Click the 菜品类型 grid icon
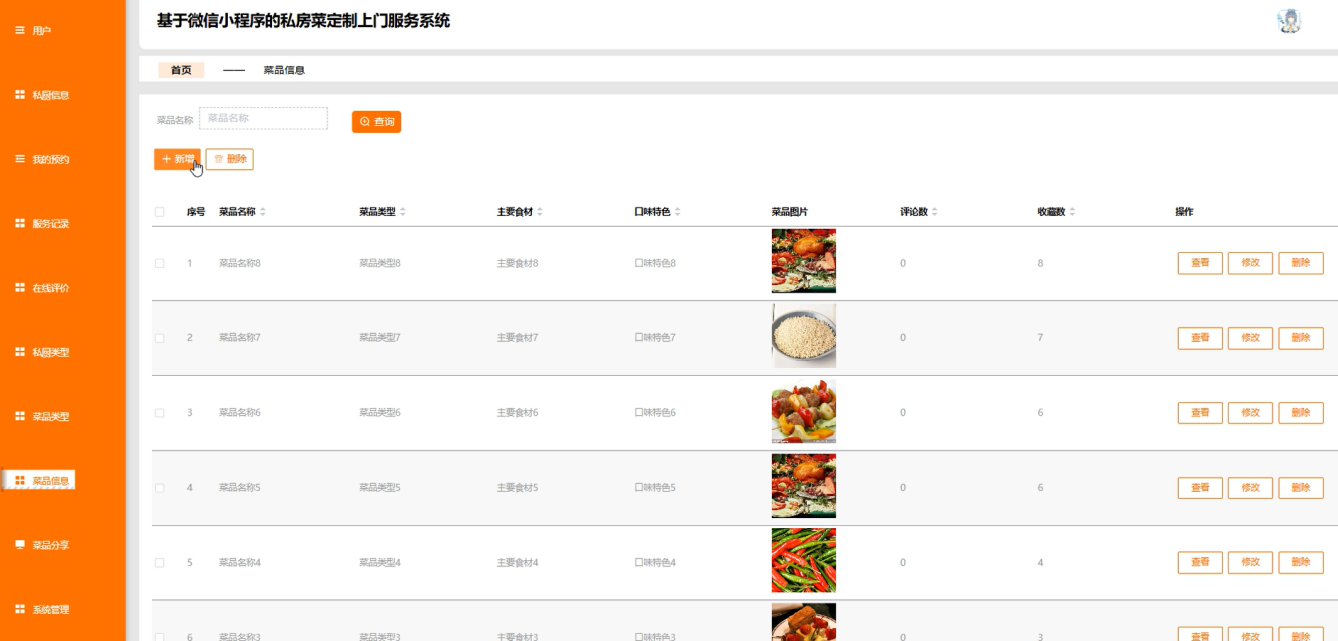 click(20, 416)
